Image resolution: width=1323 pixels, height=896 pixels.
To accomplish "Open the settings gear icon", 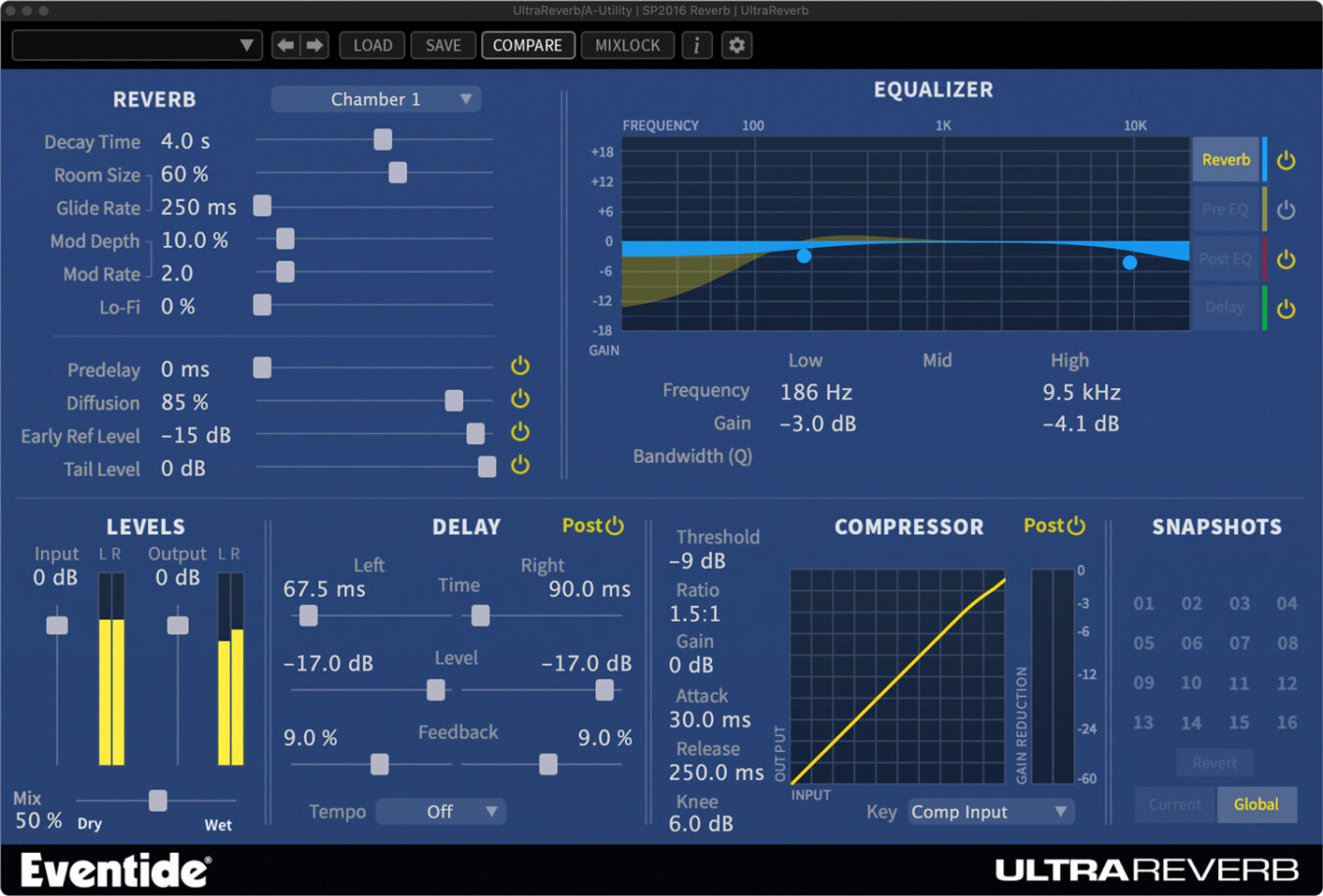I will 737,45.
